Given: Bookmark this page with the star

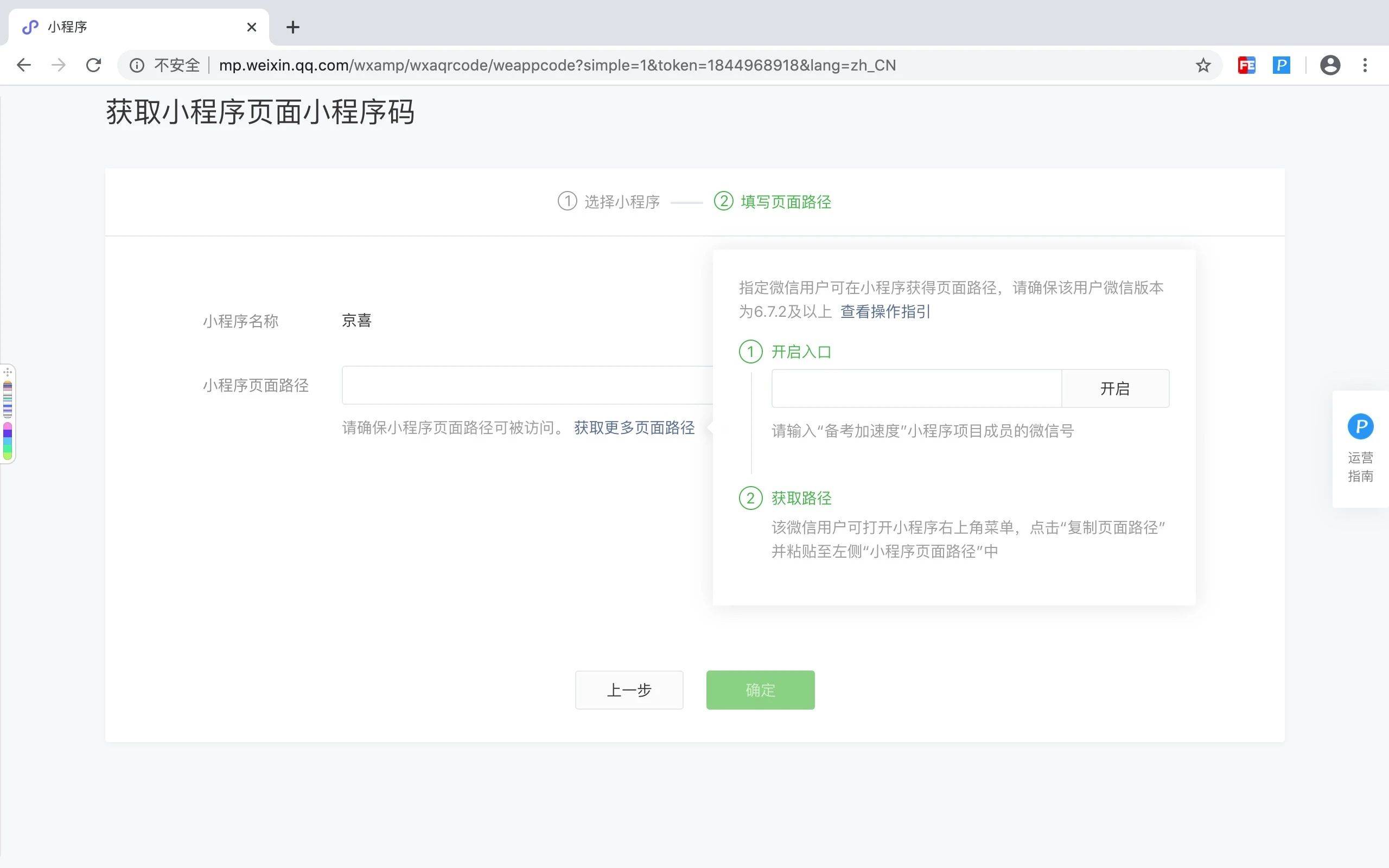Looking at the screenshot, I should pos(1203,66).
